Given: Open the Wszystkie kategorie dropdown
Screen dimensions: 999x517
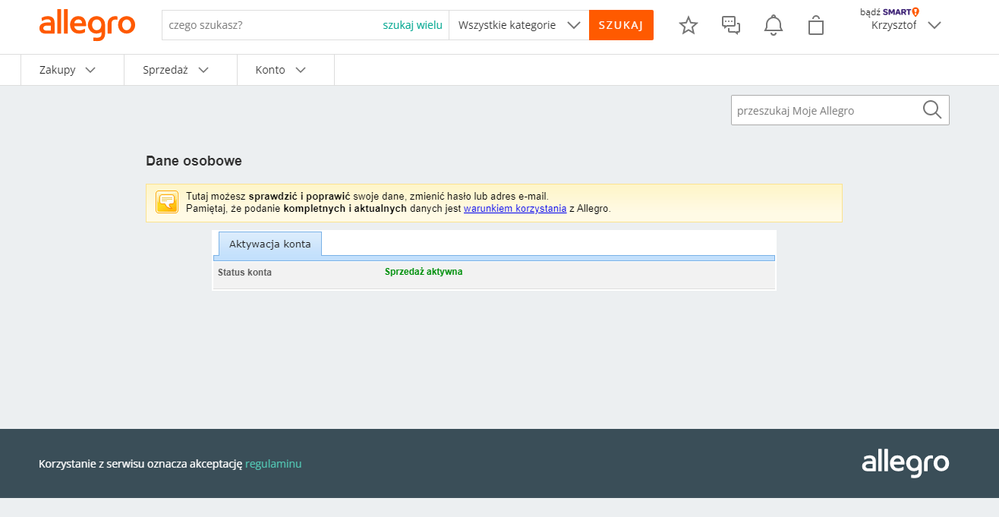Looking at the screenshot, I should click(519, 25).
